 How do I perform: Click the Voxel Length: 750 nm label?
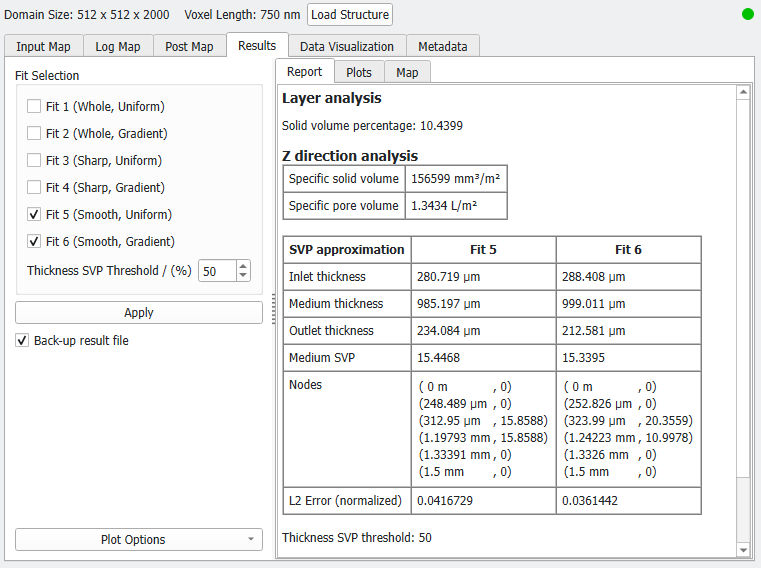tap(242, 15)
